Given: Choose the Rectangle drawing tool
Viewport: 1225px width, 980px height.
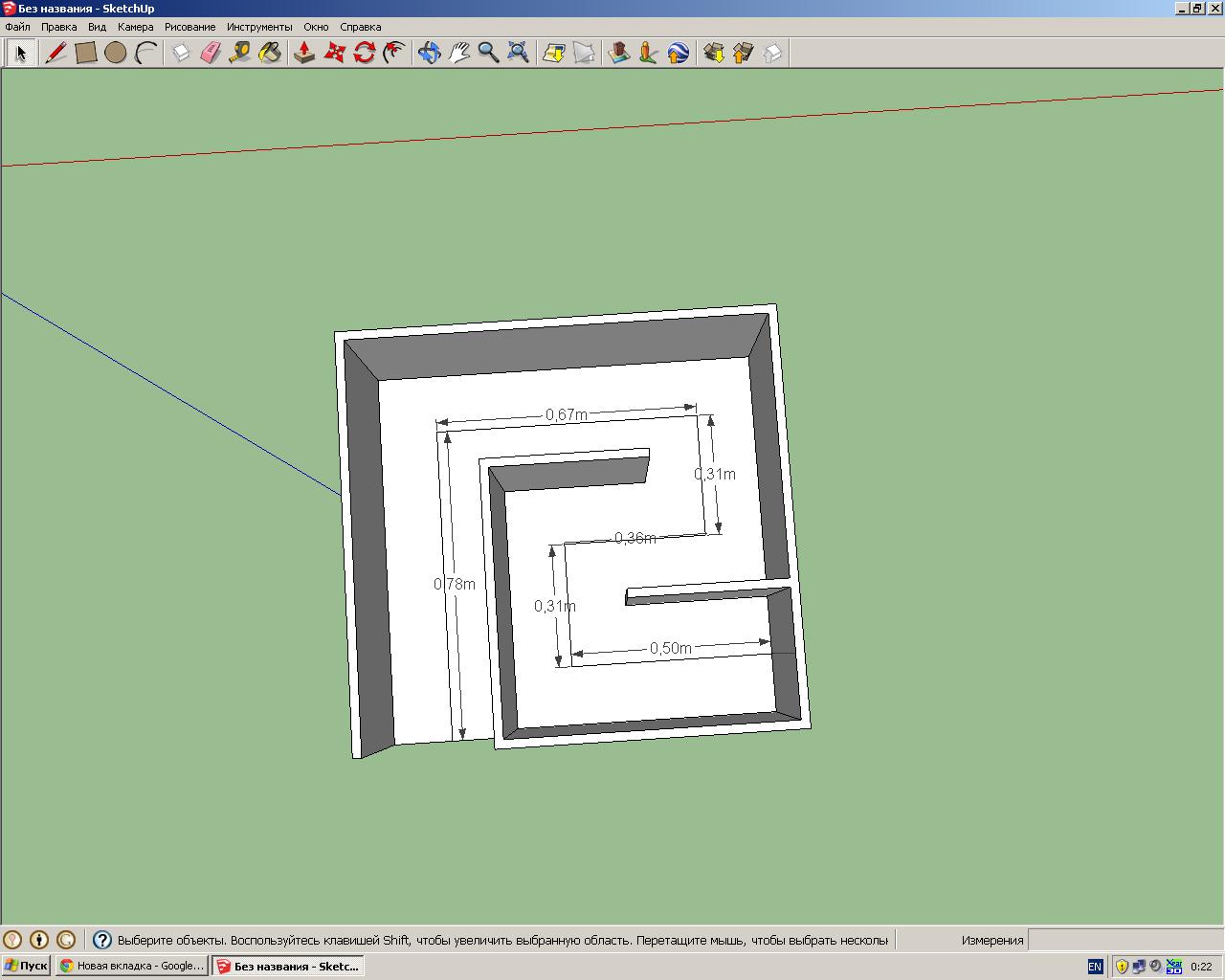Looking at the screenshot, I should click(86, 53).
